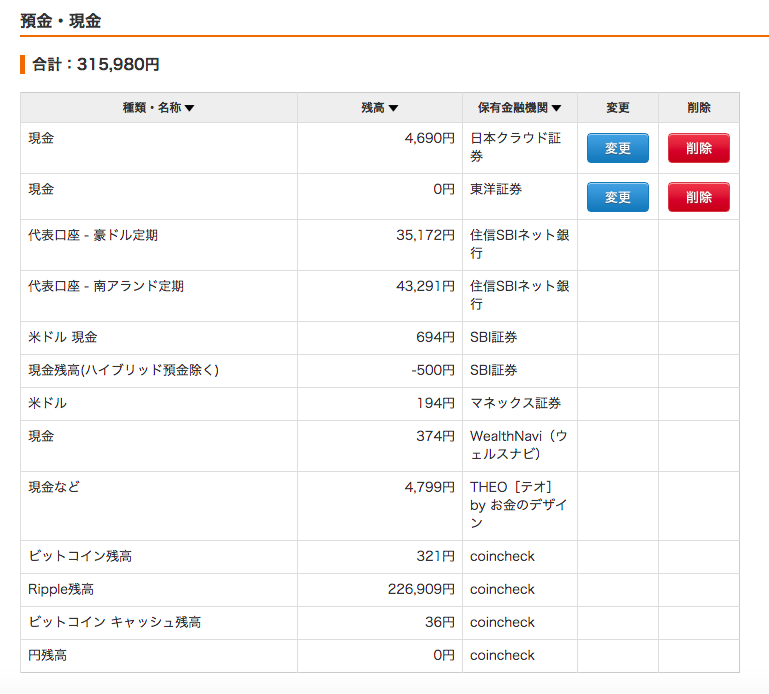Click 削除 button for 東洋証券 row
Screen dimensions: 769x694
click(x=698, y=197)
